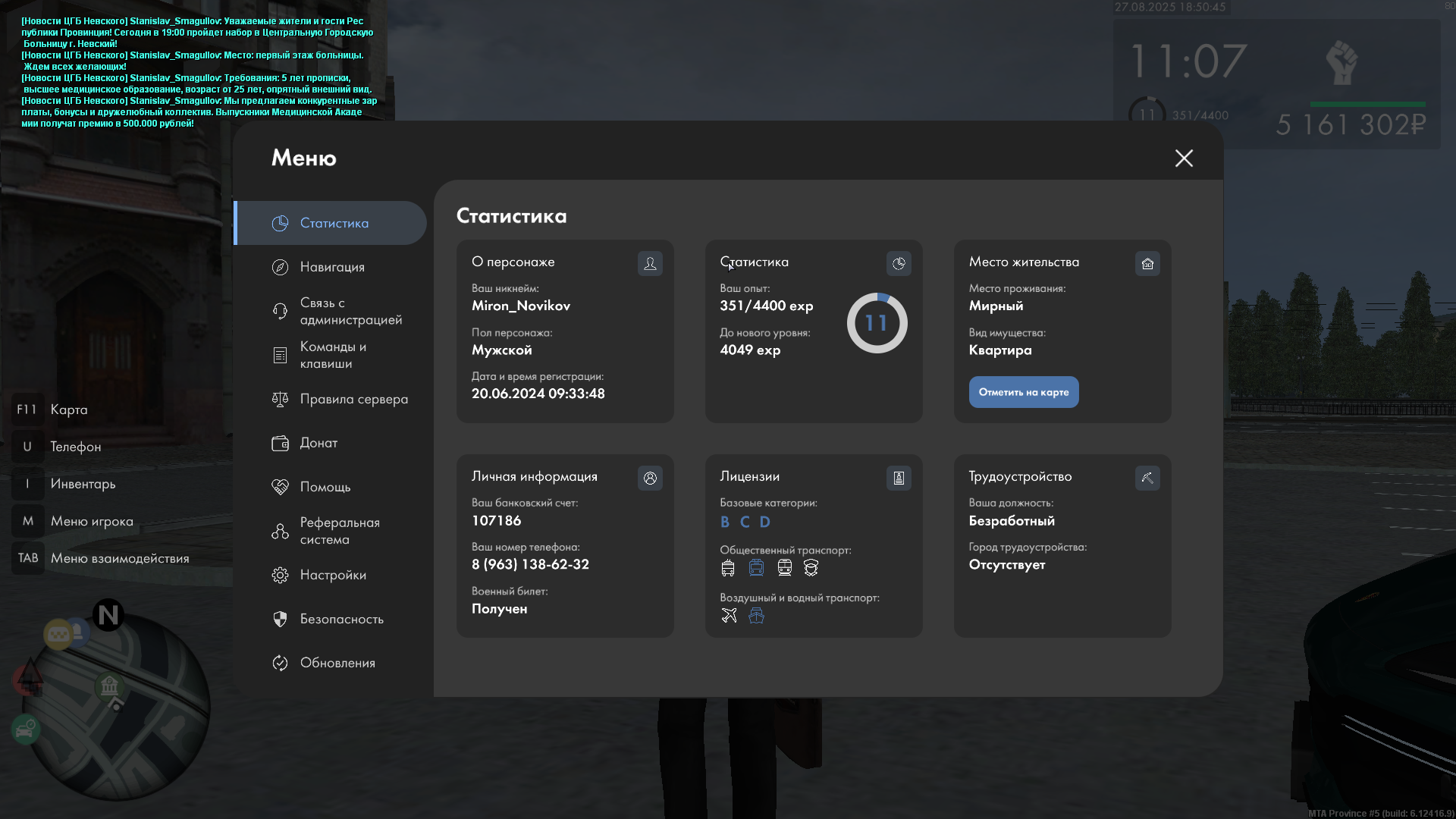Click the blue boat license icon

[x=756, y=615]
